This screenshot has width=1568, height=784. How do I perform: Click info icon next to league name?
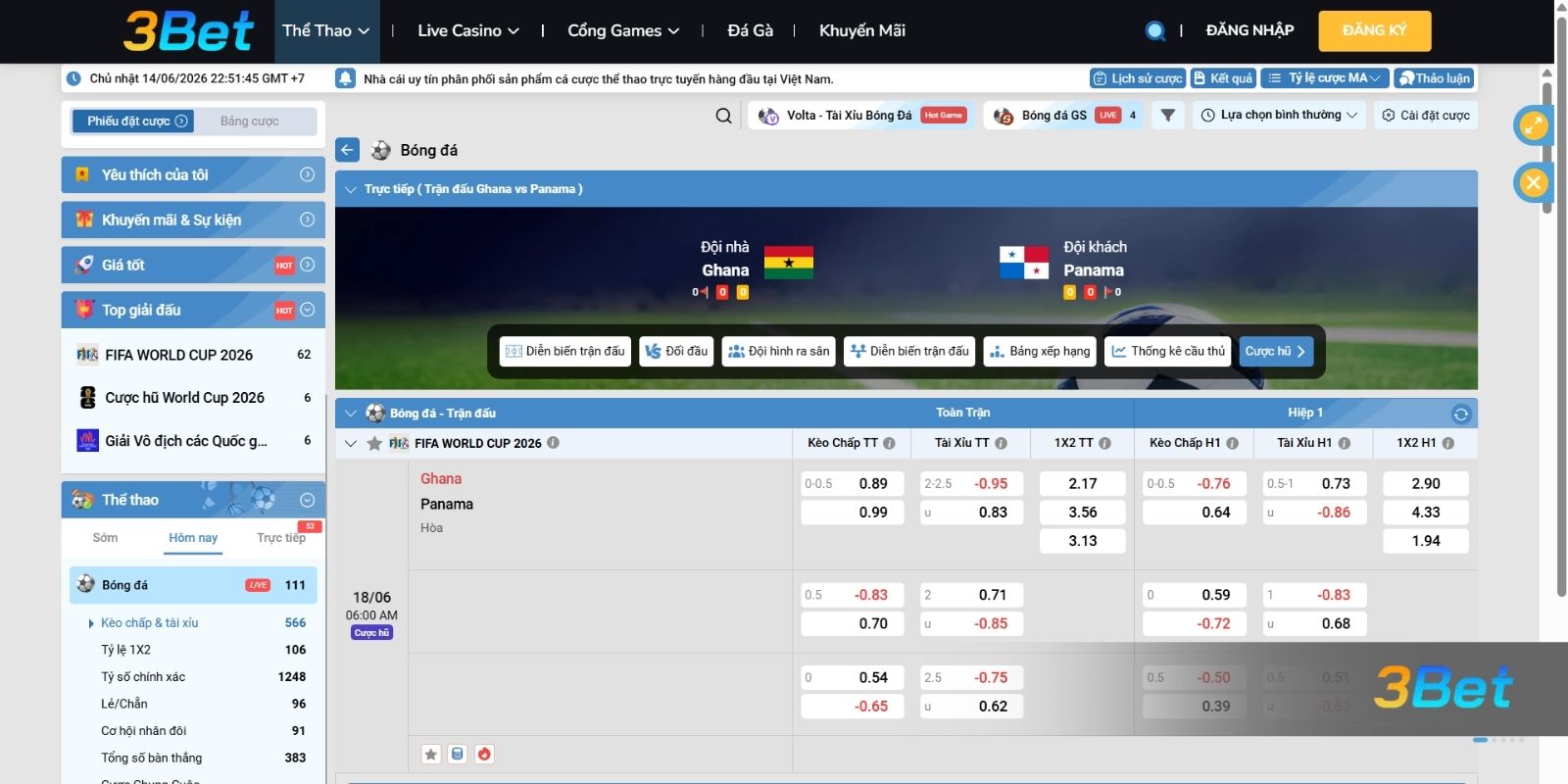pos(553,443)
